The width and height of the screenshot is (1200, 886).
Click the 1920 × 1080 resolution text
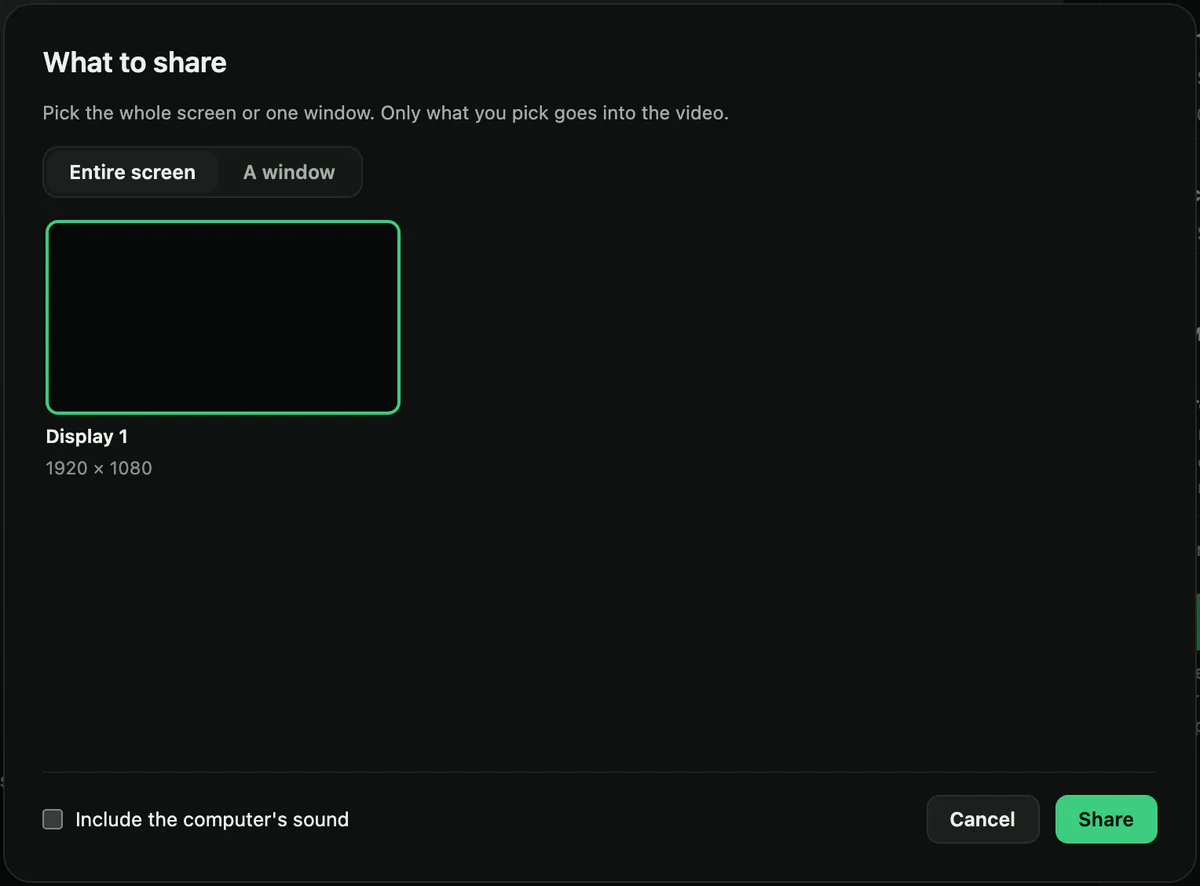[99, 468]
